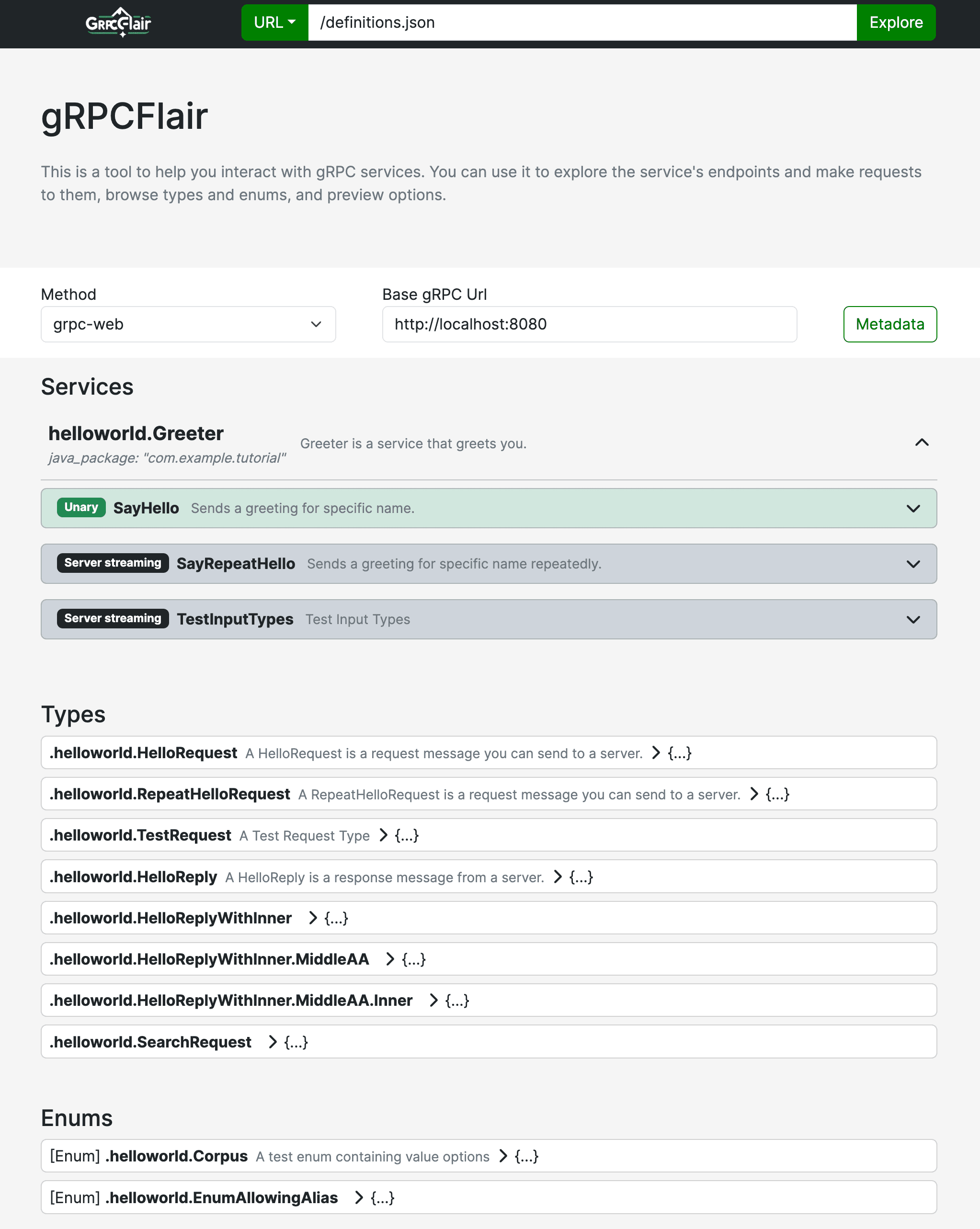The image size is (980, 1229).
Task: Expand the SayHello unary method row
Action: click(x=913, y=509)
